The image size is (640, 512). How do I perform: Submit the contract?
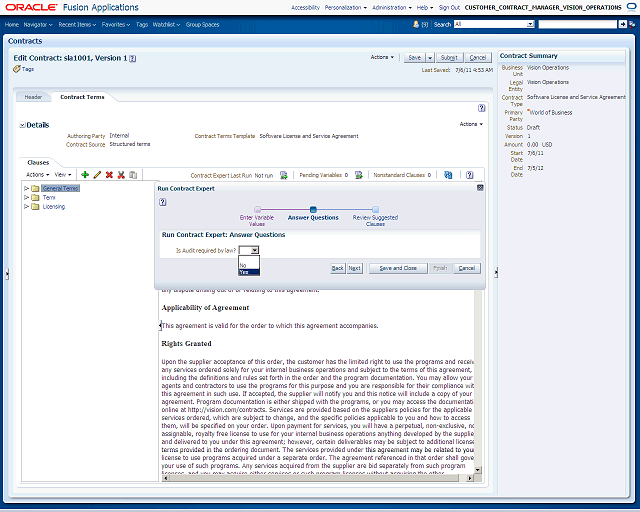point(449,58)
